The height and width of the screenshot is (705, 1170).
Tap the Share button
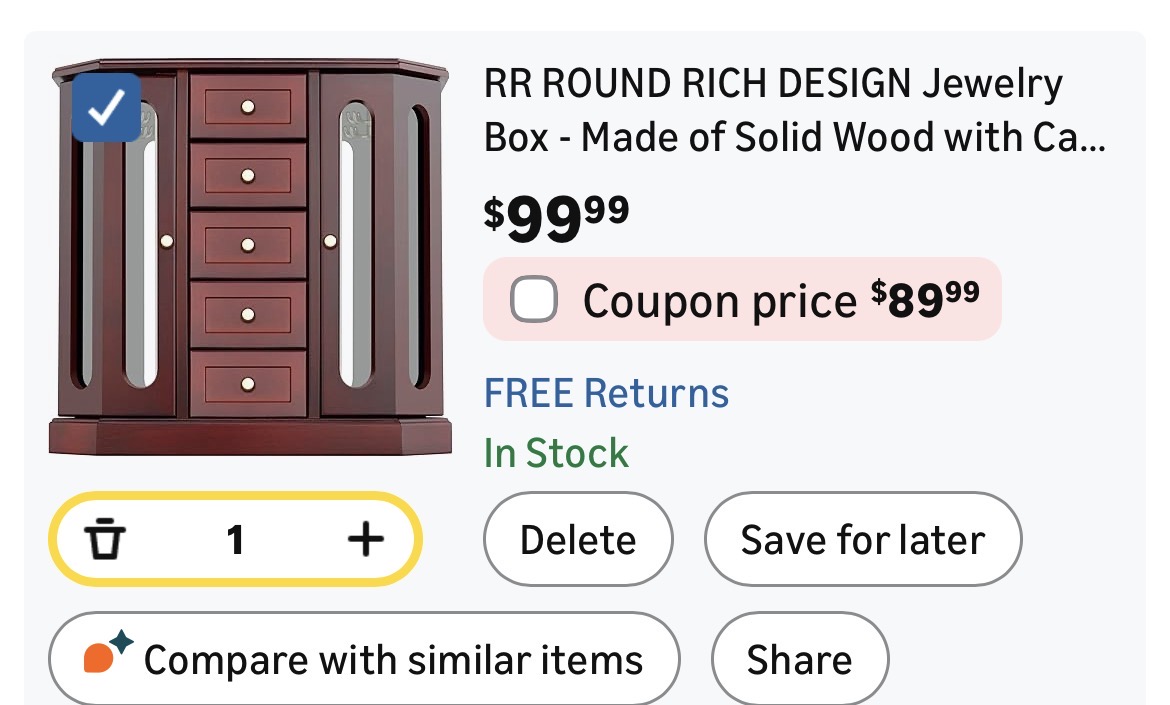click(x=799, y=660)
